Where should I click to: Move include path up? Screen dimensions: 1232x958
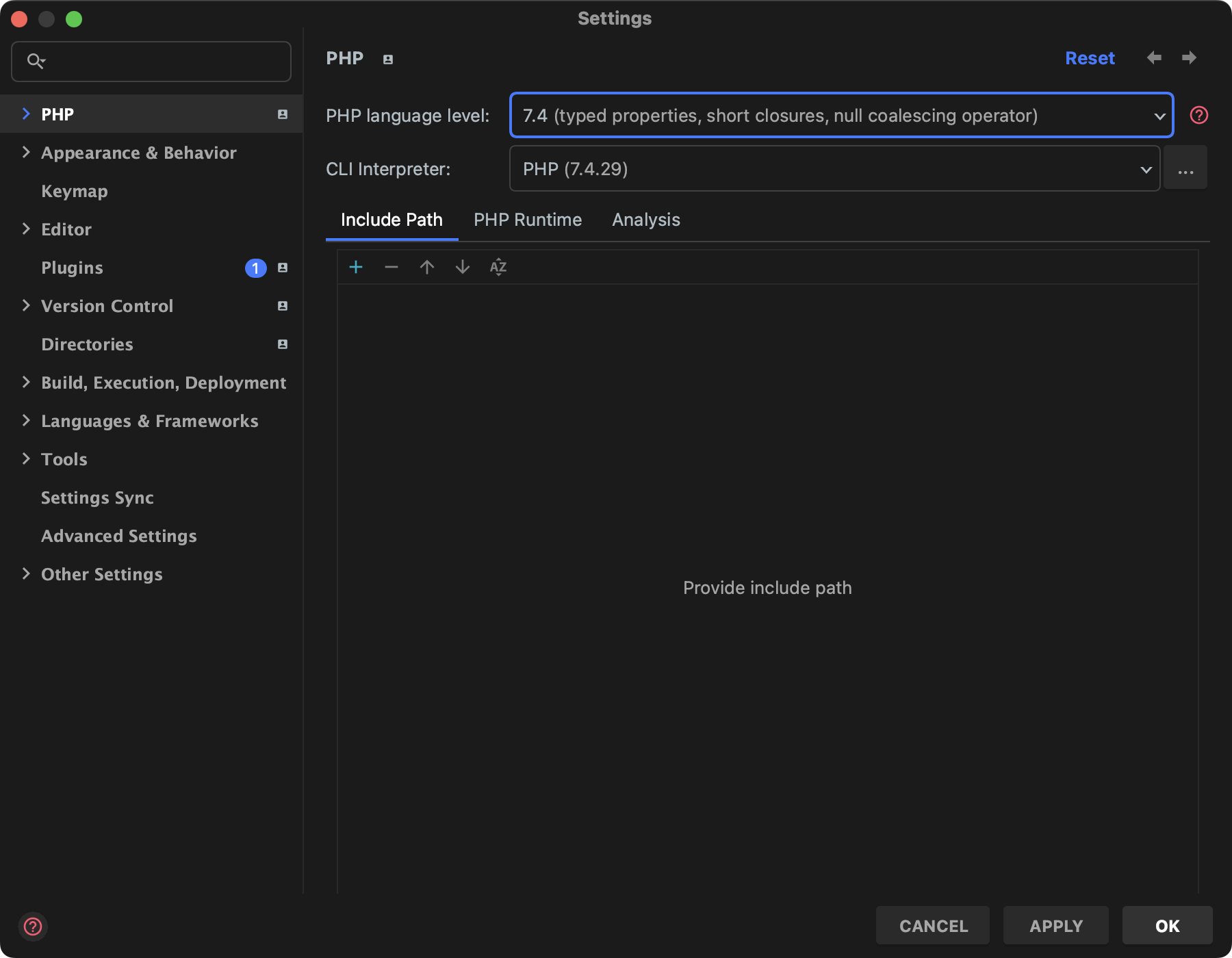[x=427, y=267]
